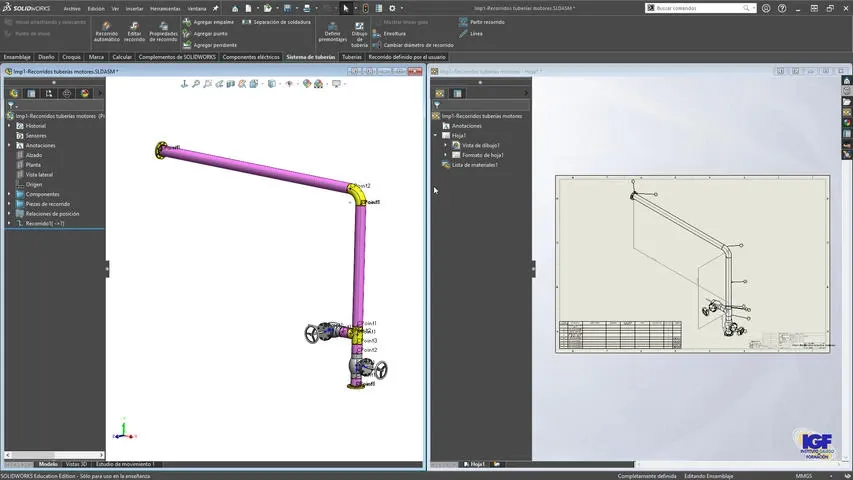Open the Herramientas menu

[165, 9]
